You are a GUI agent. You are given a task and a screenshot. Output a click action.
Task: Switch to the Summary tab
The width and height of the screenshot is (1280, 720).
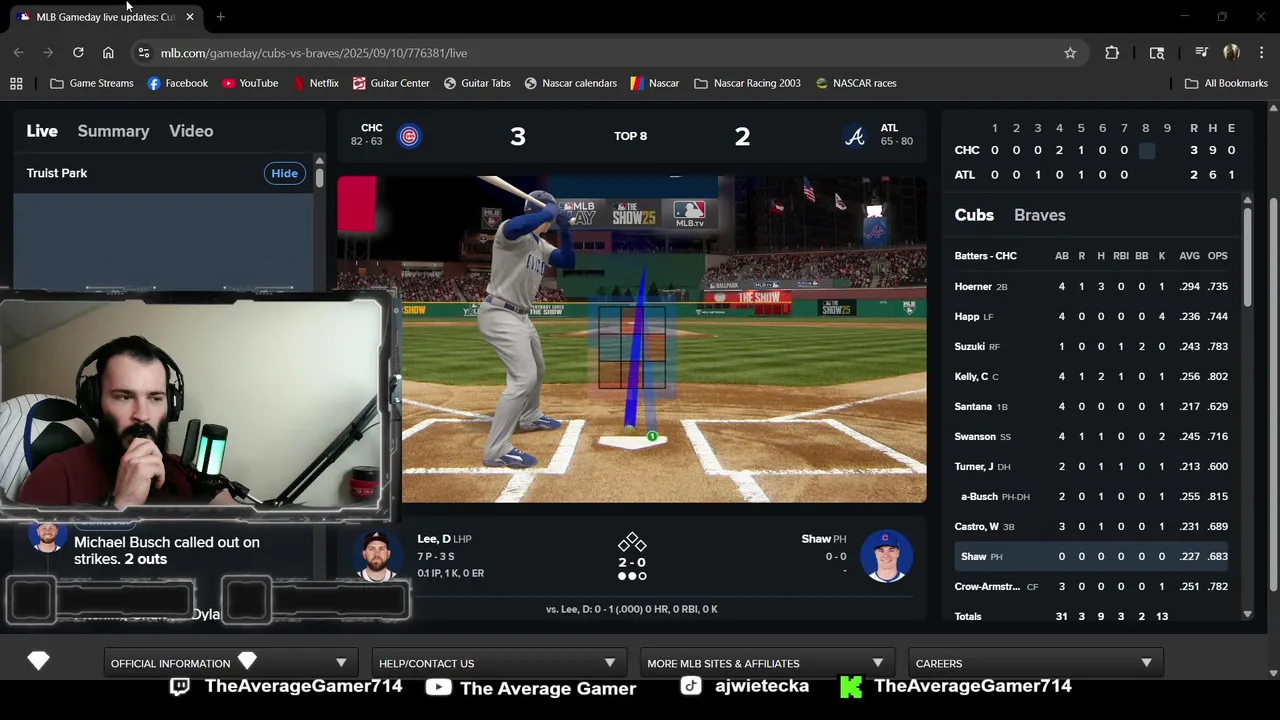[x=113, y=131]
